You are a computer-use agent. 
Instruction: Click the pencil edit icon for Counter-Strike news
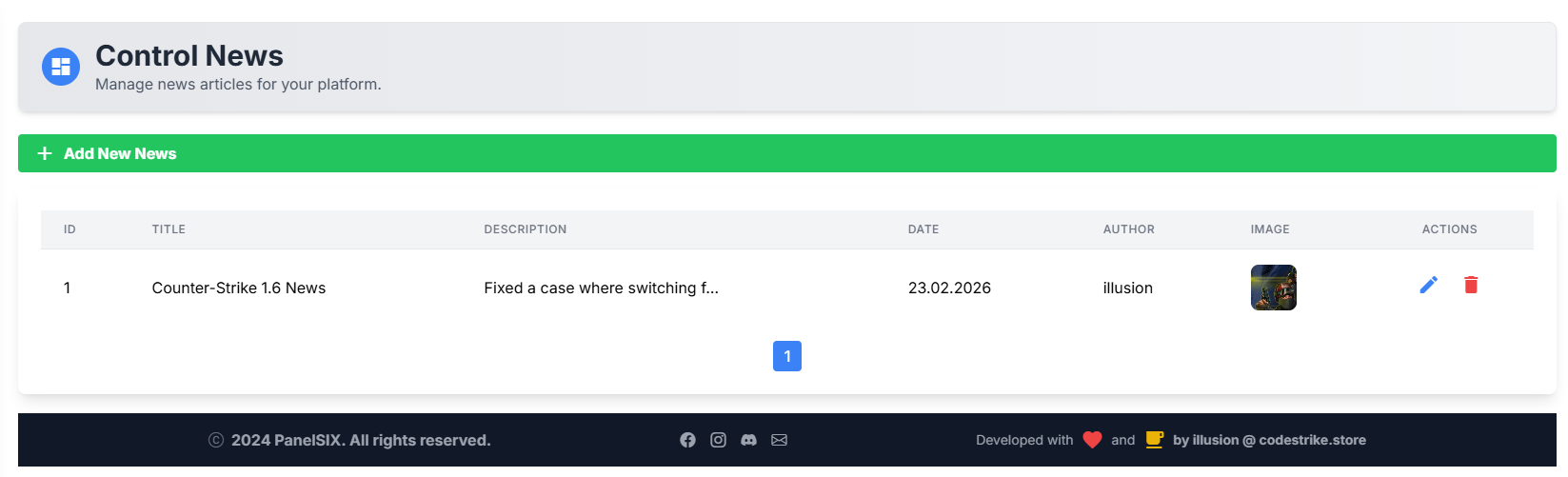pos(1428,286)
